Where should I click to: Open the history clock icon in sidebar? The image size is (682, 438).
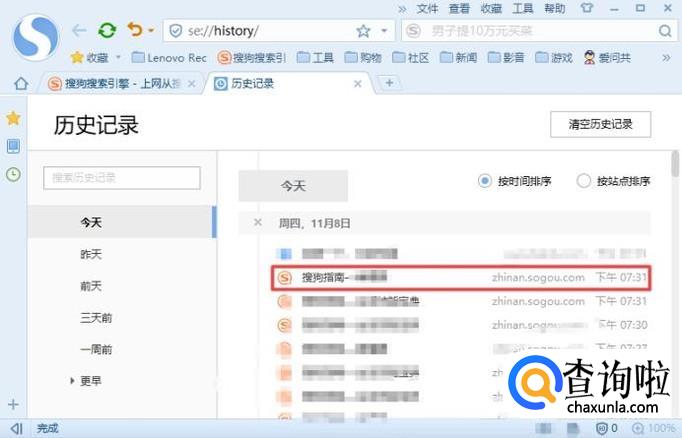pyautogui.click(x=13, y=174)
